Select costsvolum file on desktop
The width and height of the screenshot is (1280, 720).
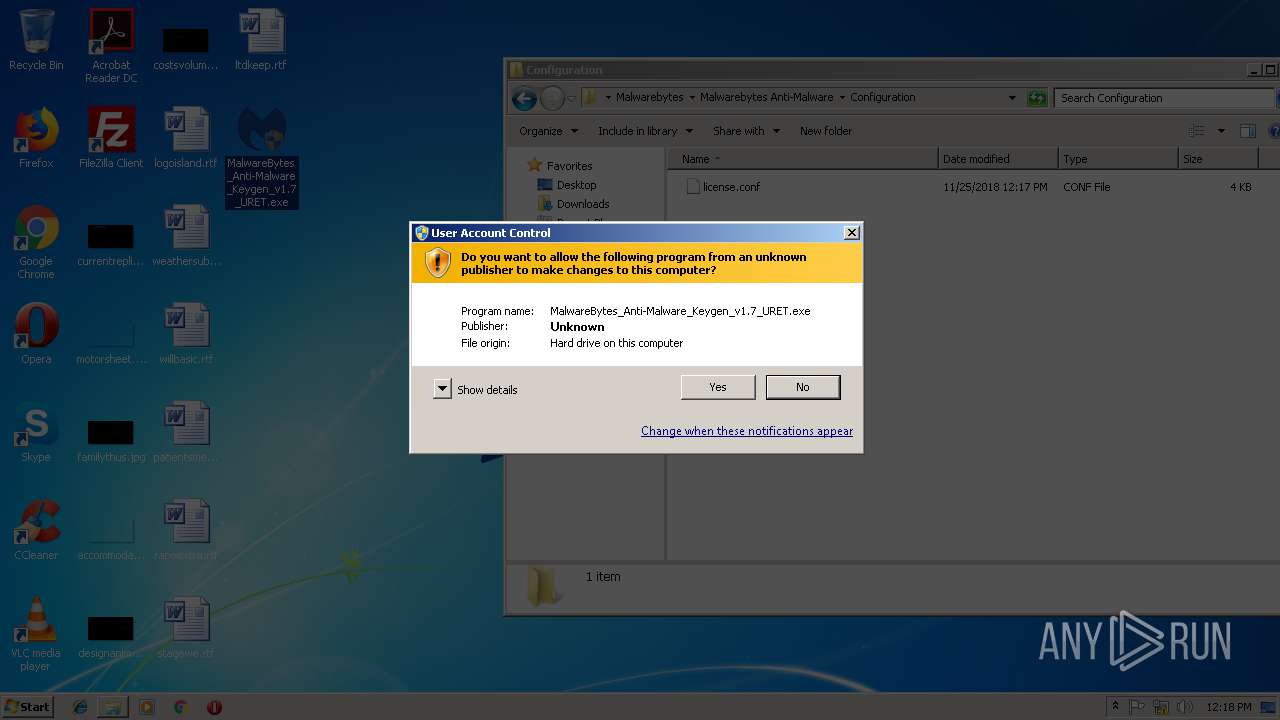186,48
